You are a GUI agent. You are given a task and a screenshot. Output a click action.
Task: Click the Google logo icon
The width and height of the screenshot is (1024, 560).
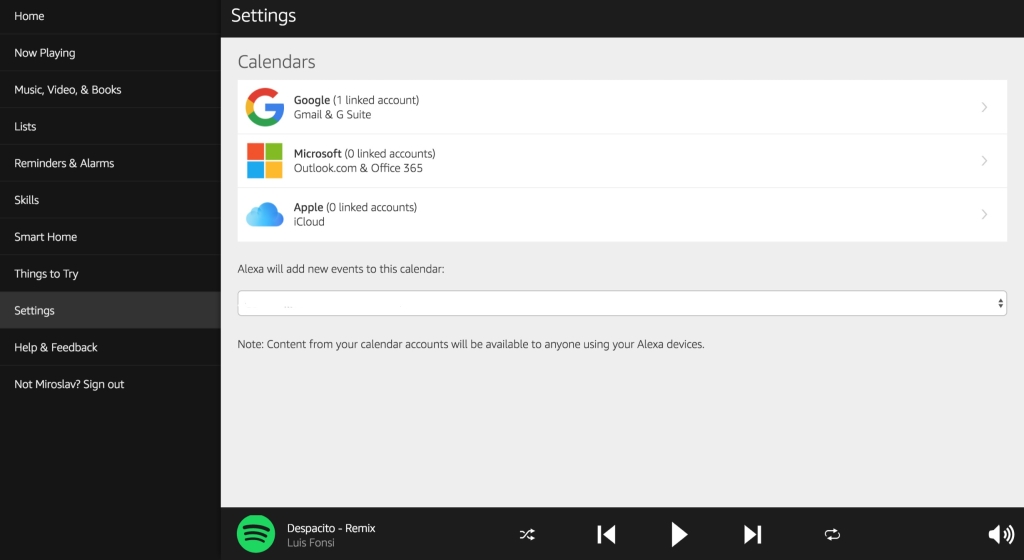tap(265, 107)
